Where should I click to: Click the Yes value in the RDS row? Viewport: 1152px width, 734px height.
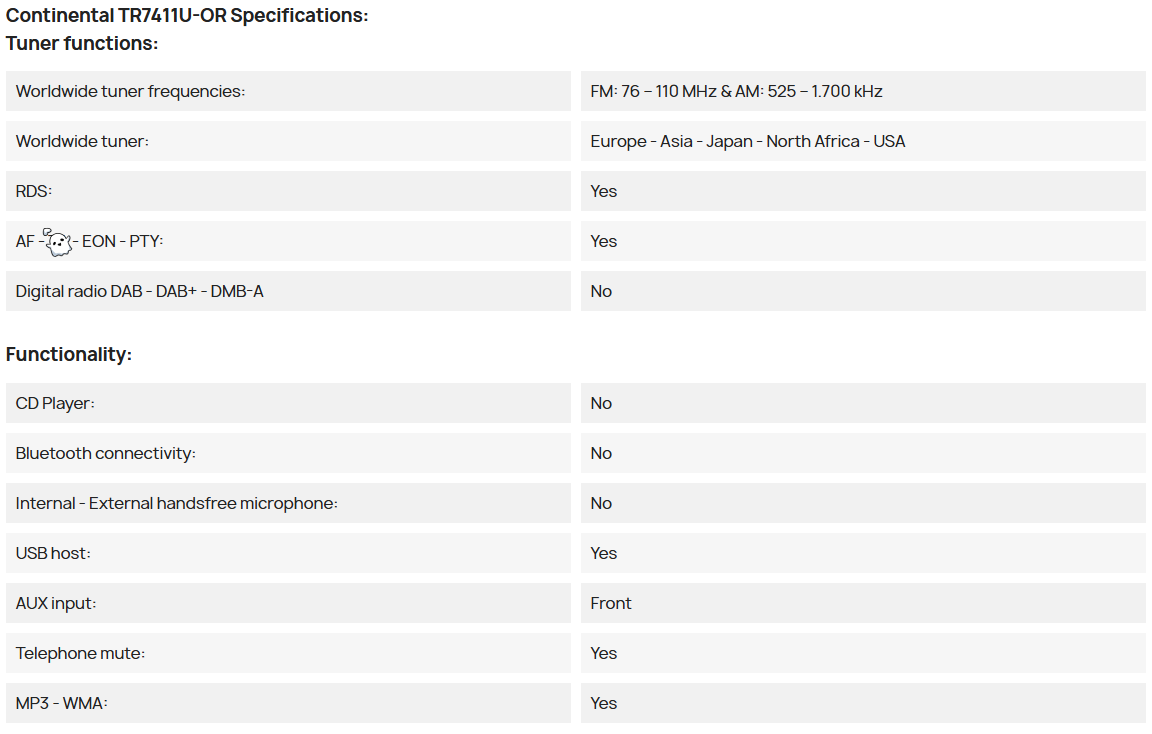coord(603,191)
